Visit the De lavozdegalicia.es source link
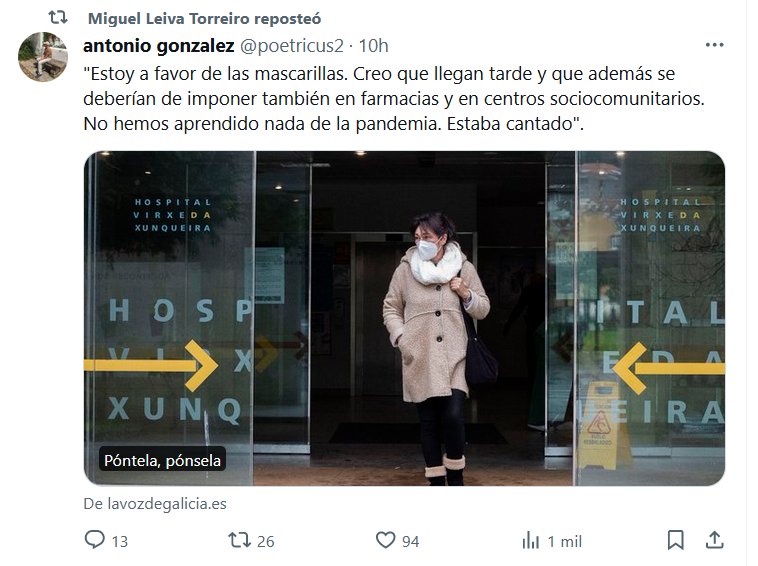The image size is (758, 566). click(x=155, y=504)
